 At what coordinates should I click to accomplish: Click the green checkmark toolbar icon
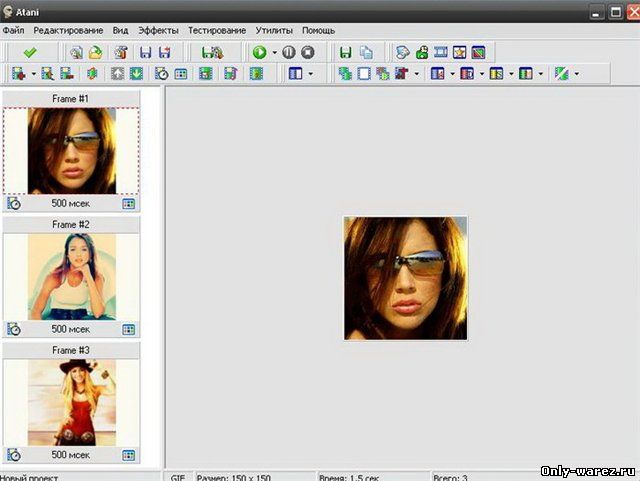click(30, 52)
